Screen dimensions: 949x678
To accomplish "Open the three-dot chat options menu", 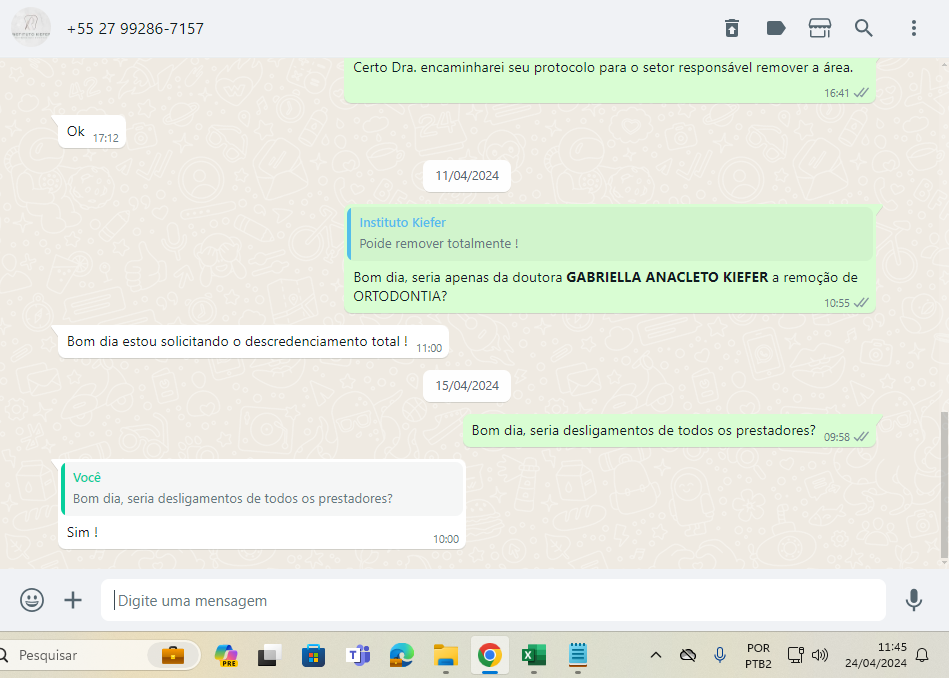I will (913, 28).
